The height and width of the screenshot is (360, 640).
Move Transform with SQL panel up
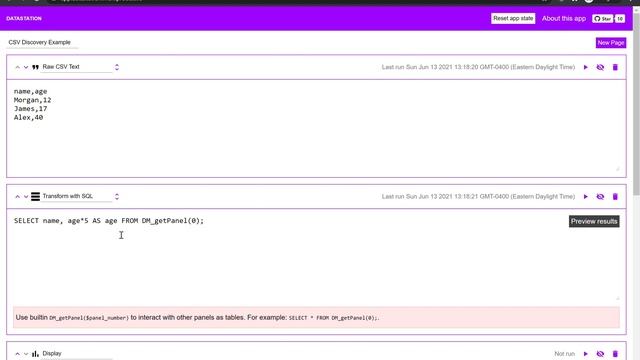click(18, 197)
